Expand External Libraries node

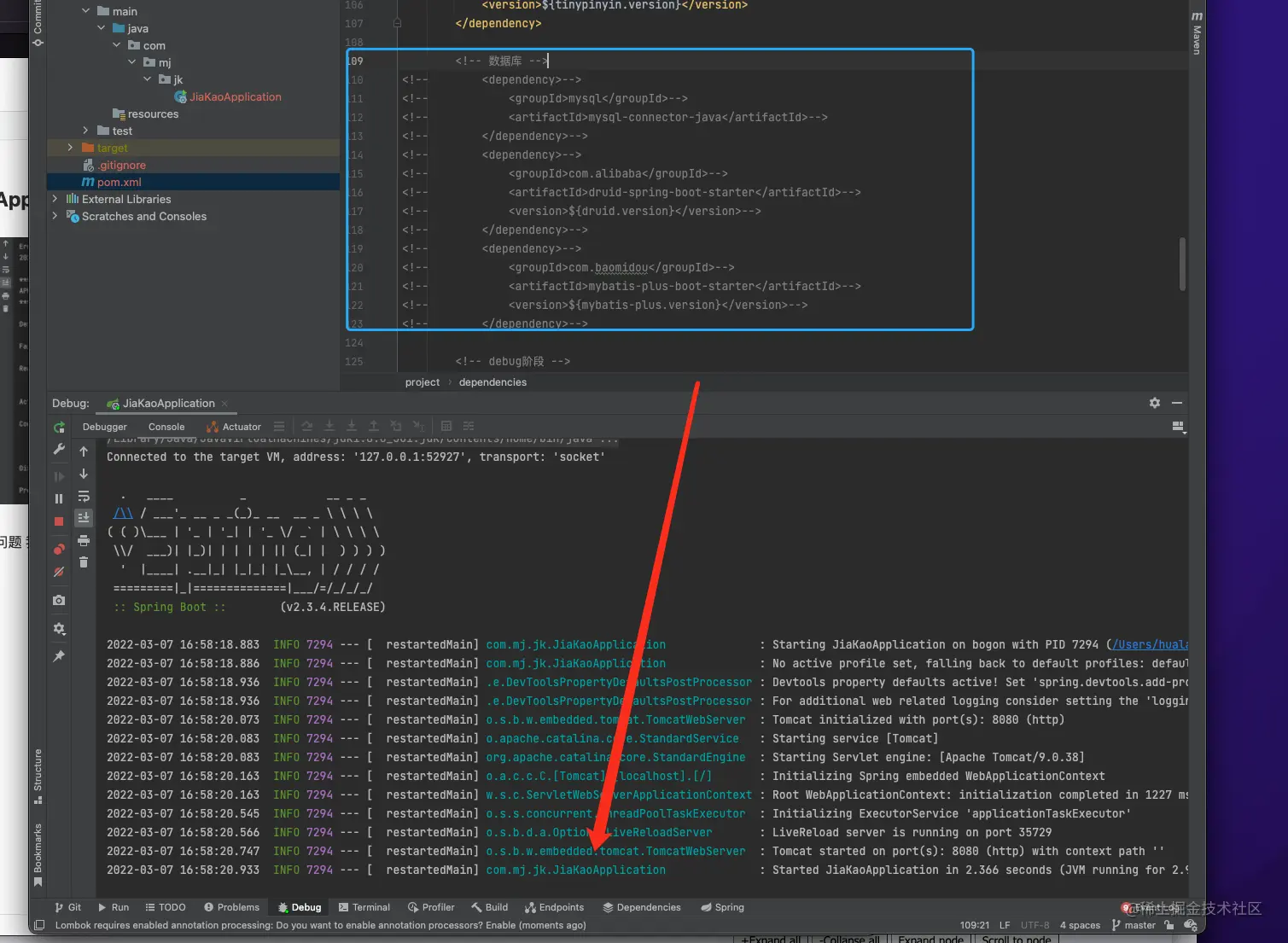55,199
